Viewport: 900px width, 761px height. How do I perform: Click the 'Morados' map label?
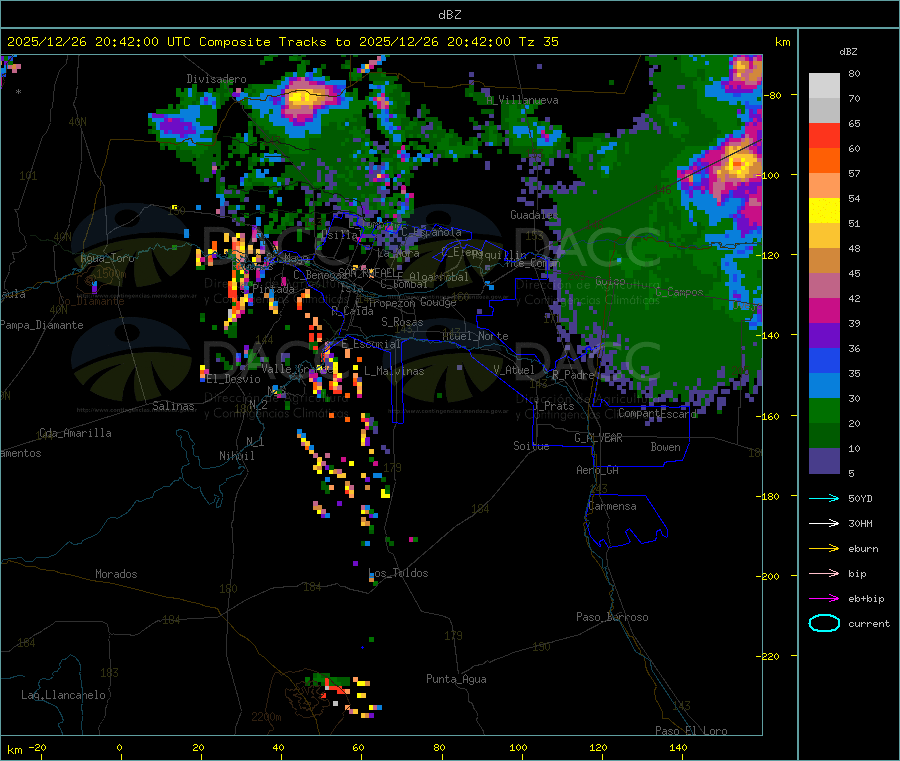pos(116,574)
